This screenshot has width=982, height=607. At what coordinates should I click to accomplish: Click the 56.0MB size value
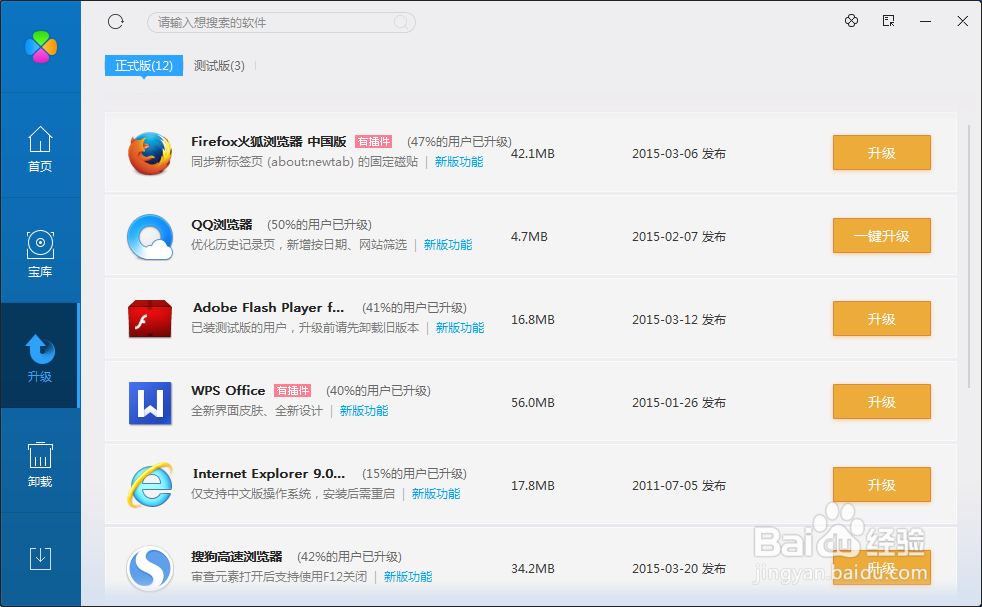[x=532, y=402]
